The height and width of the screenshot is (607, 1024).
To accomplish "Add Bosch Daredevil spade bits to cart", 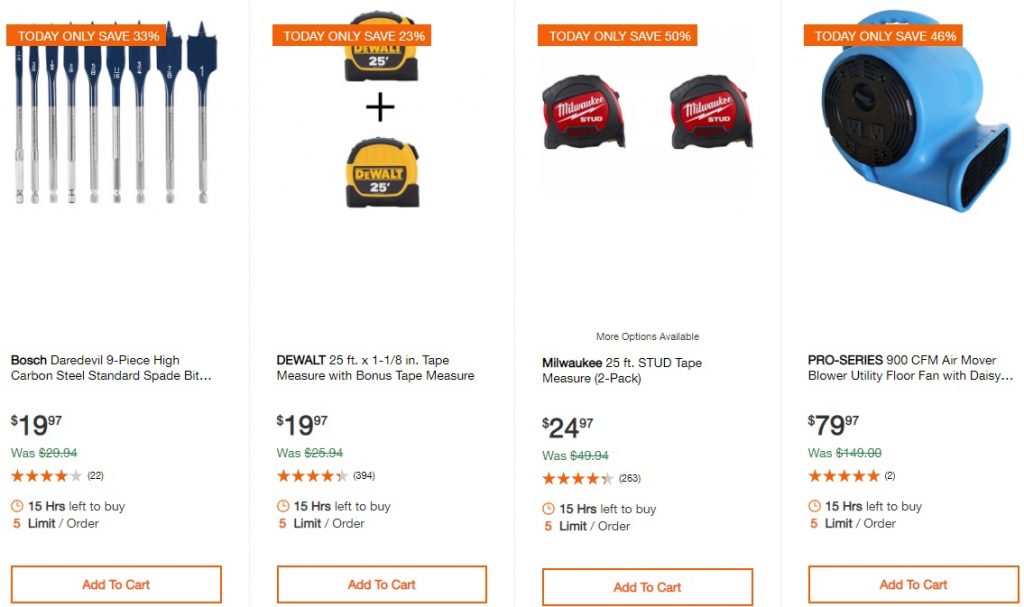I will pos(116,584).
